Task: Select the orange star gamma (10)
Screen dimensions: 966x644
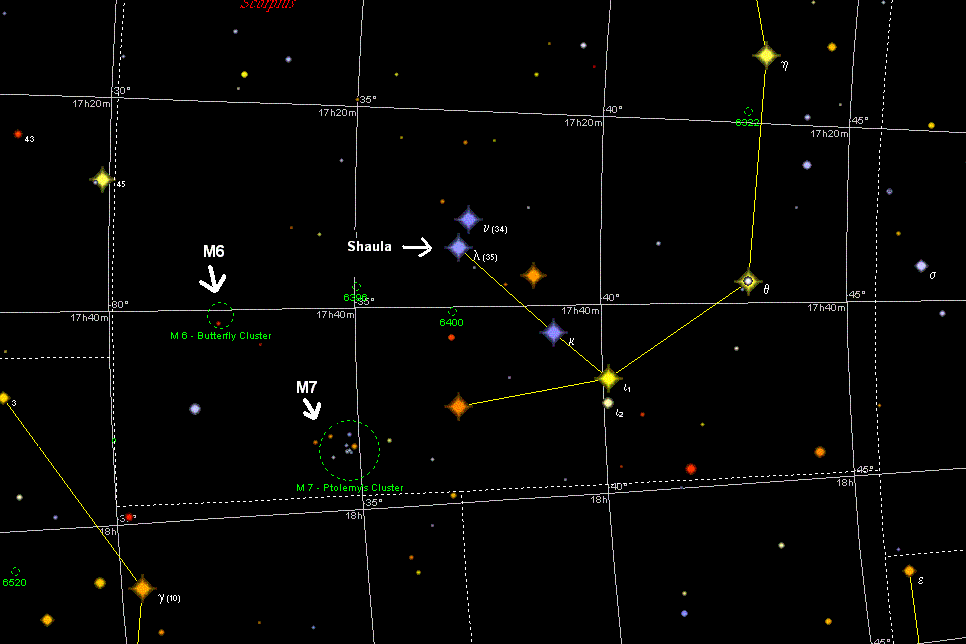Action: 142,588
